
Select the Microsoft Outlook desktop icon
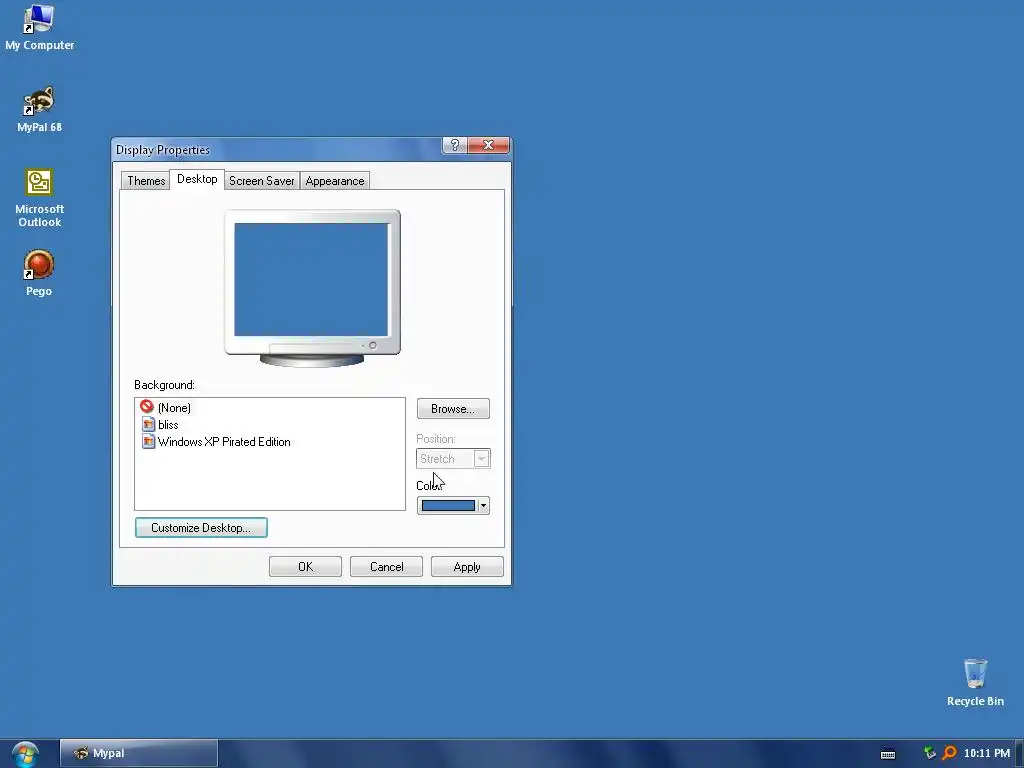pyautogui.click(x=39, y=198)
